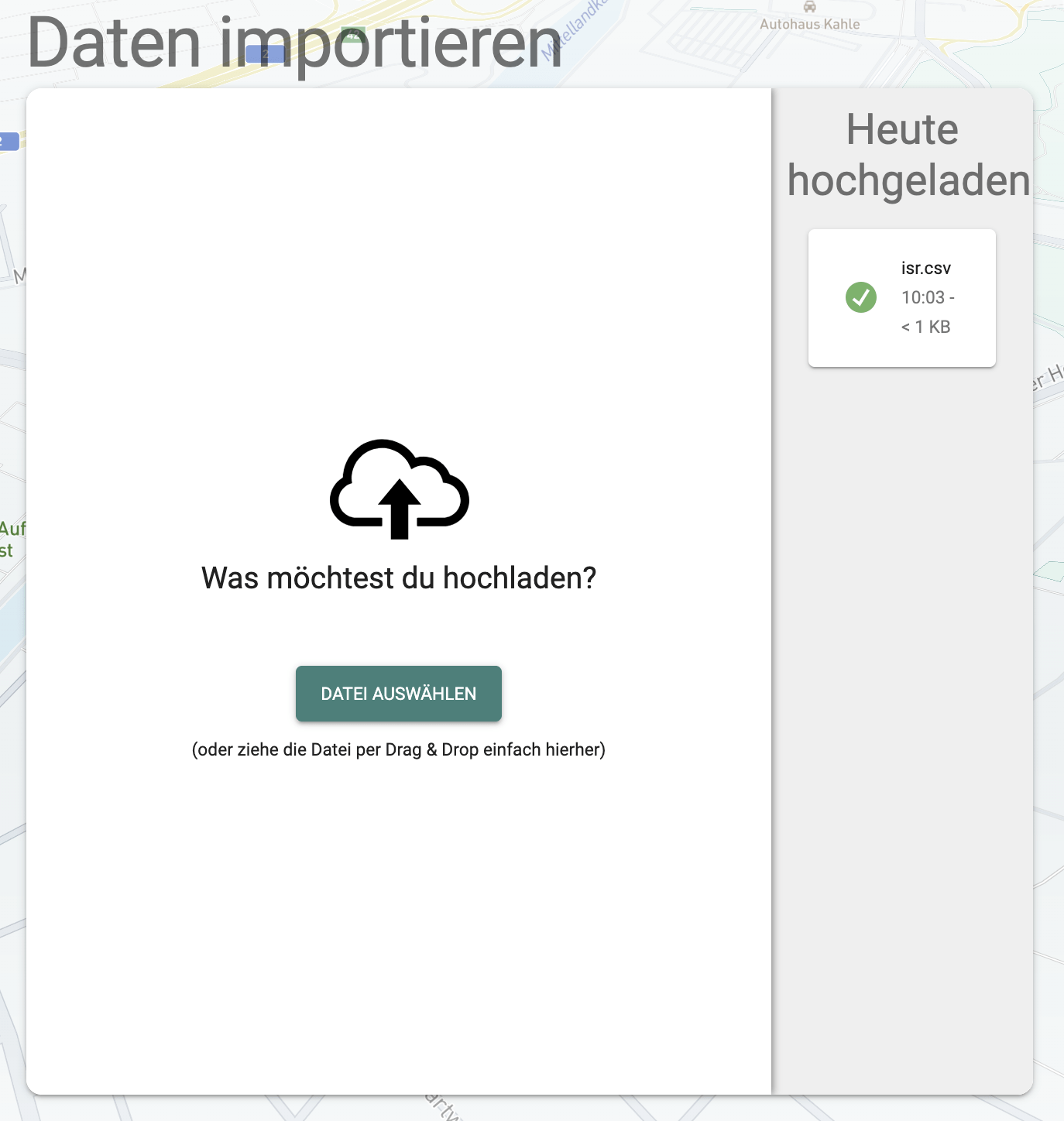Click the green A42 highway badge on the map
1064x1121 pixels.
point(354,35)
